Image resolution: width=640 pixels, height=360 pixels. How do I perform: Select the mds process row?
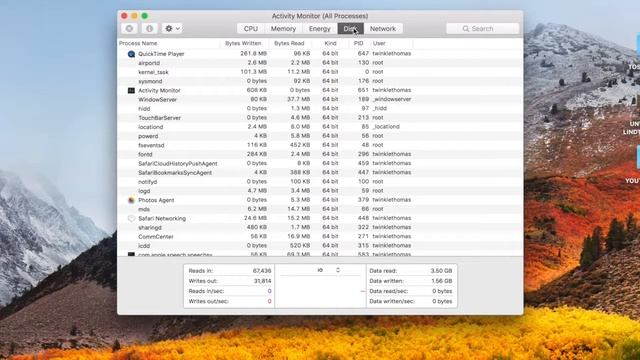(x=320, y=209)
